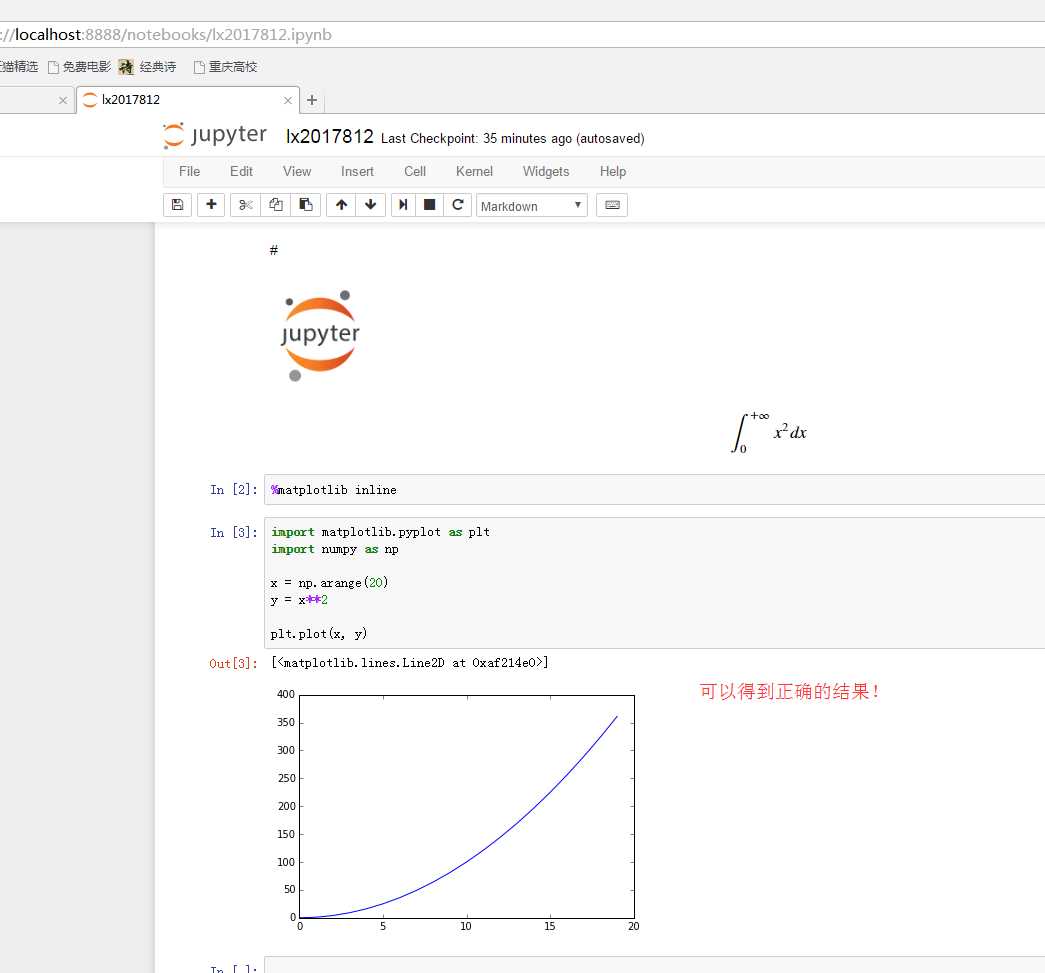Open a new browser tab with the plus button

[x=312, y=100]
